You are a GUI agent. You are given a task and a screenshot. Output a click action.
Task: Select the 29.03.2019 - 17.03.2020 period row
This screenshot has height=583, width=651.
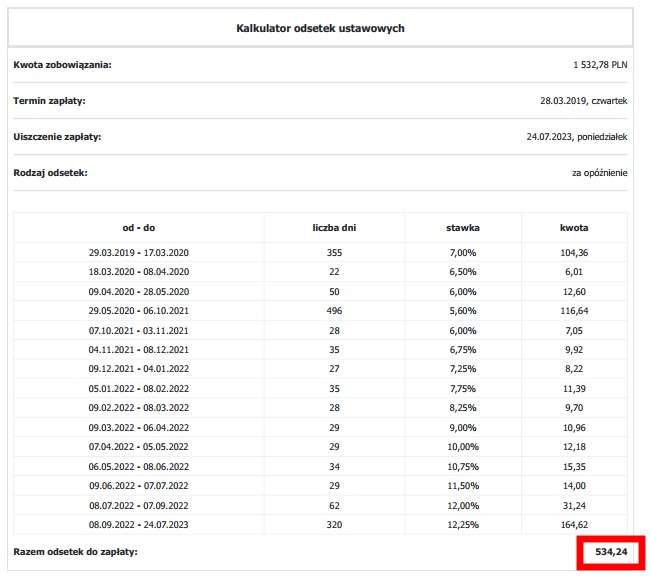click(138, 253)
